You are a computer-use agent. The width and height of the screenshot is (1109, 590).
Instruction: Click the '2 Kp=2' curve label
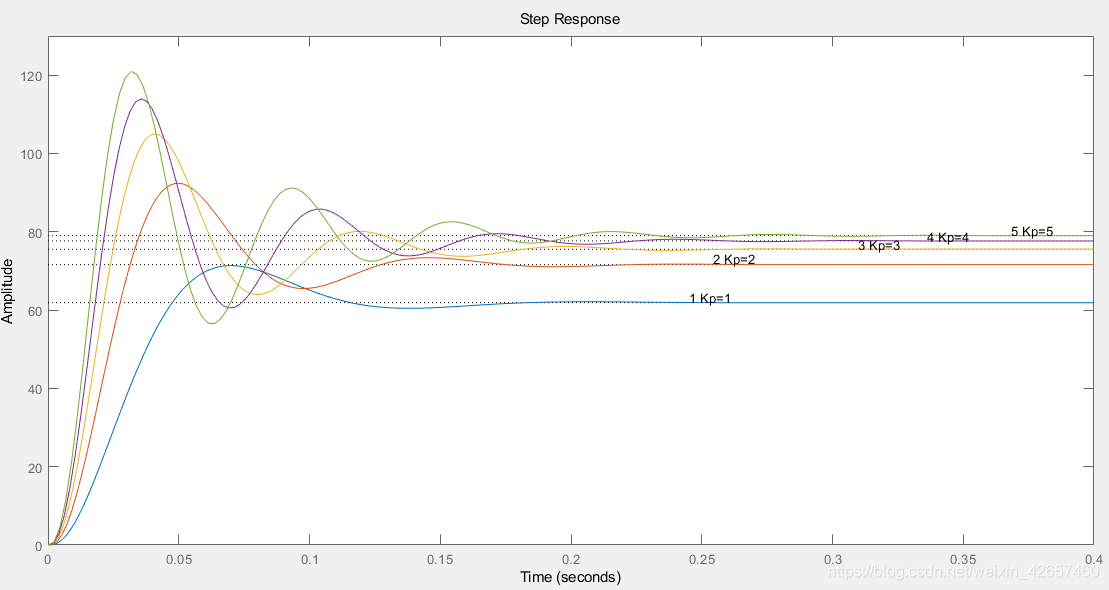[x=733, y=260]
